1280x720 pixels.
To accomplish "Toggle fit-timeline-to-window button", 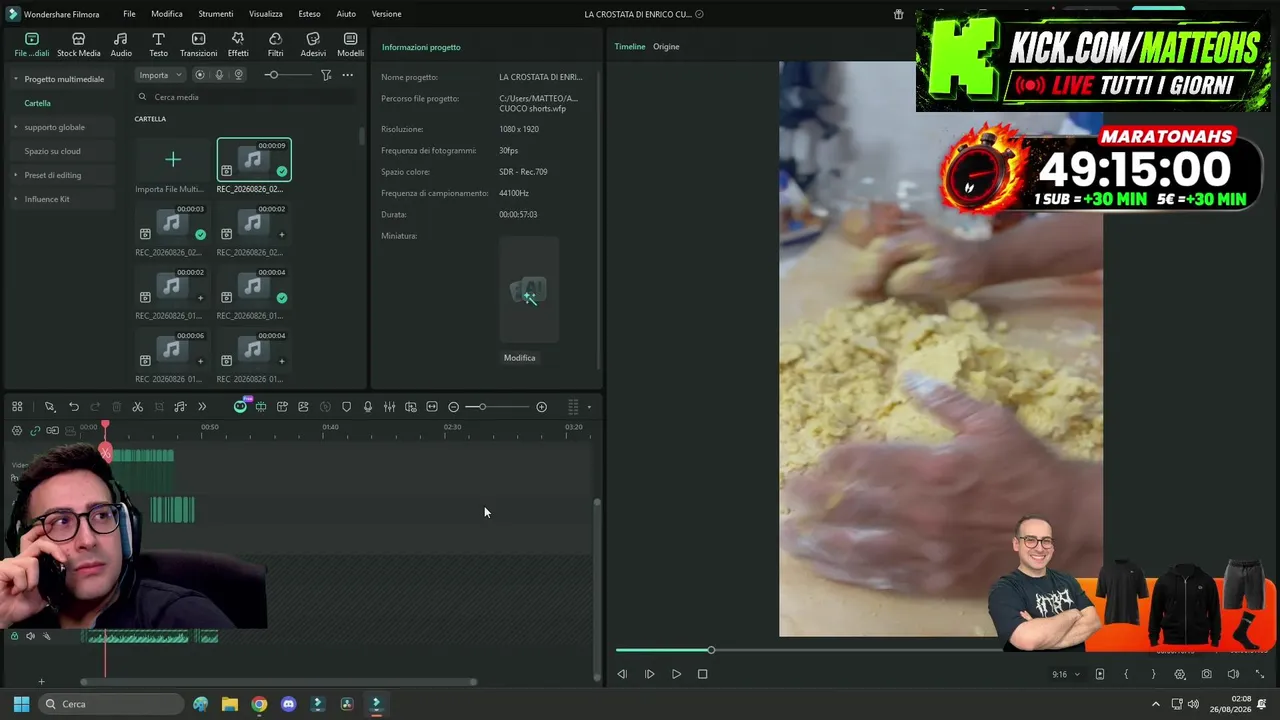I will 432,407.
